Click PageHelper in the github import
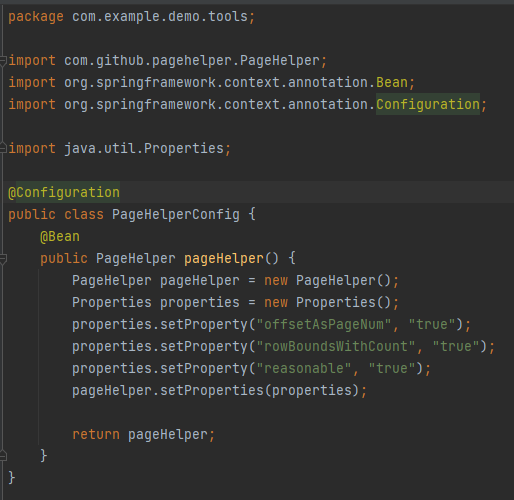This screenshot has width=514, height=500. tap(280, 60)
